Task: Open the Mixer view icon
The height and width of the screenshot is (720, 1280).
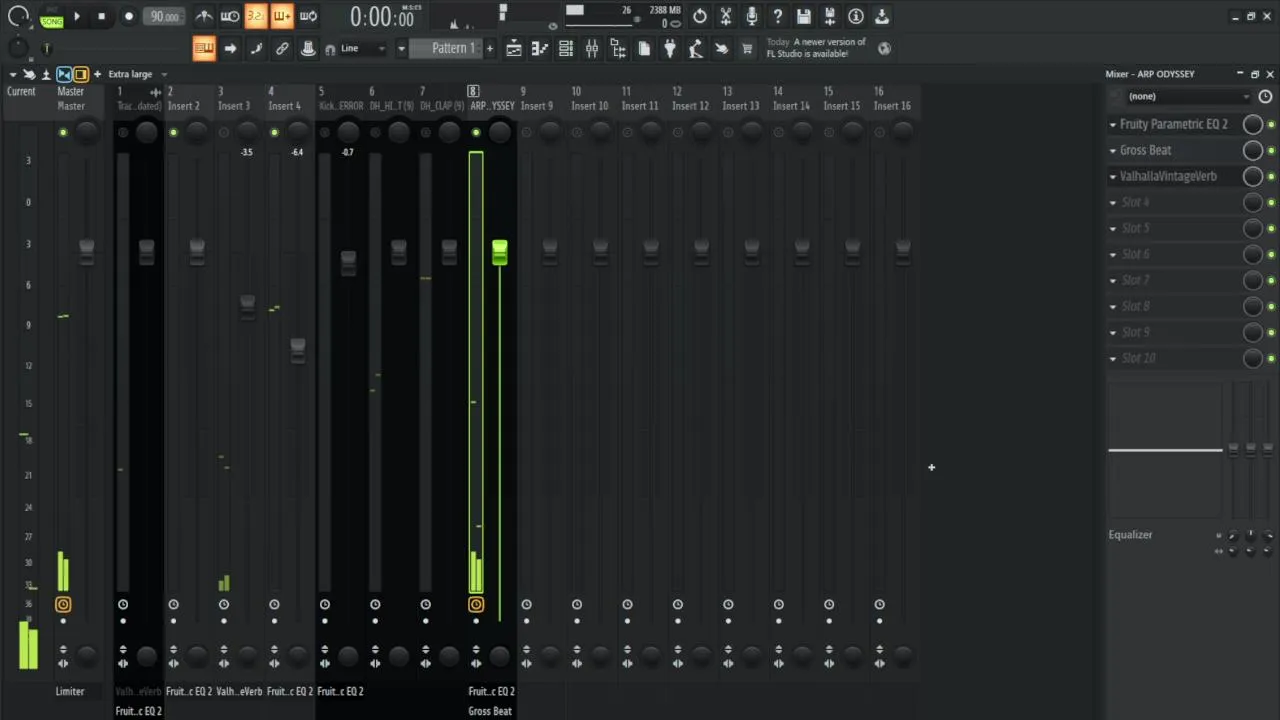Action: click(592, 48)
